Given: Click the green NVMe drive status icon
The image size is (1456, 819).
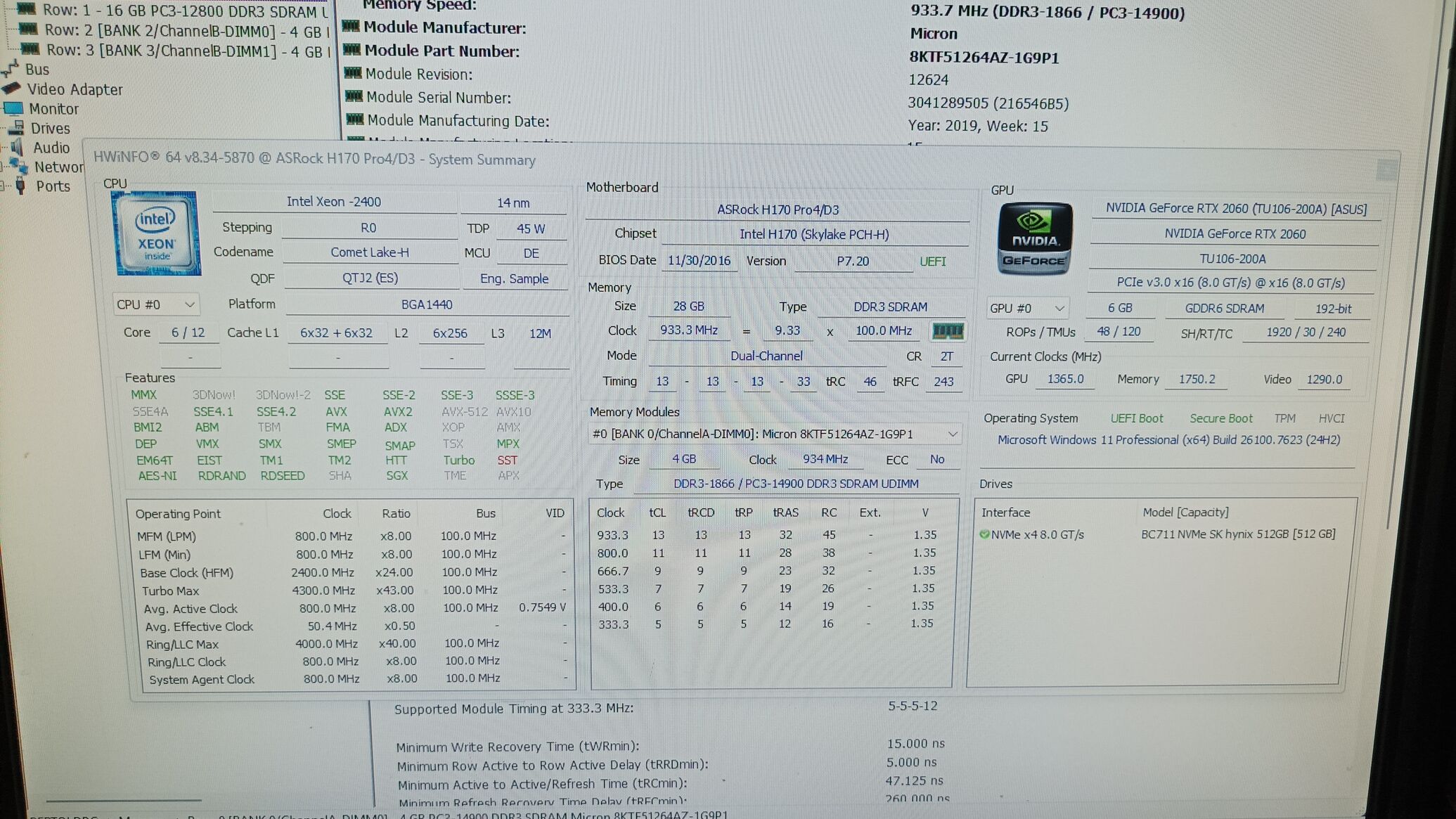Looking at the screenshot, I should 984,534.
